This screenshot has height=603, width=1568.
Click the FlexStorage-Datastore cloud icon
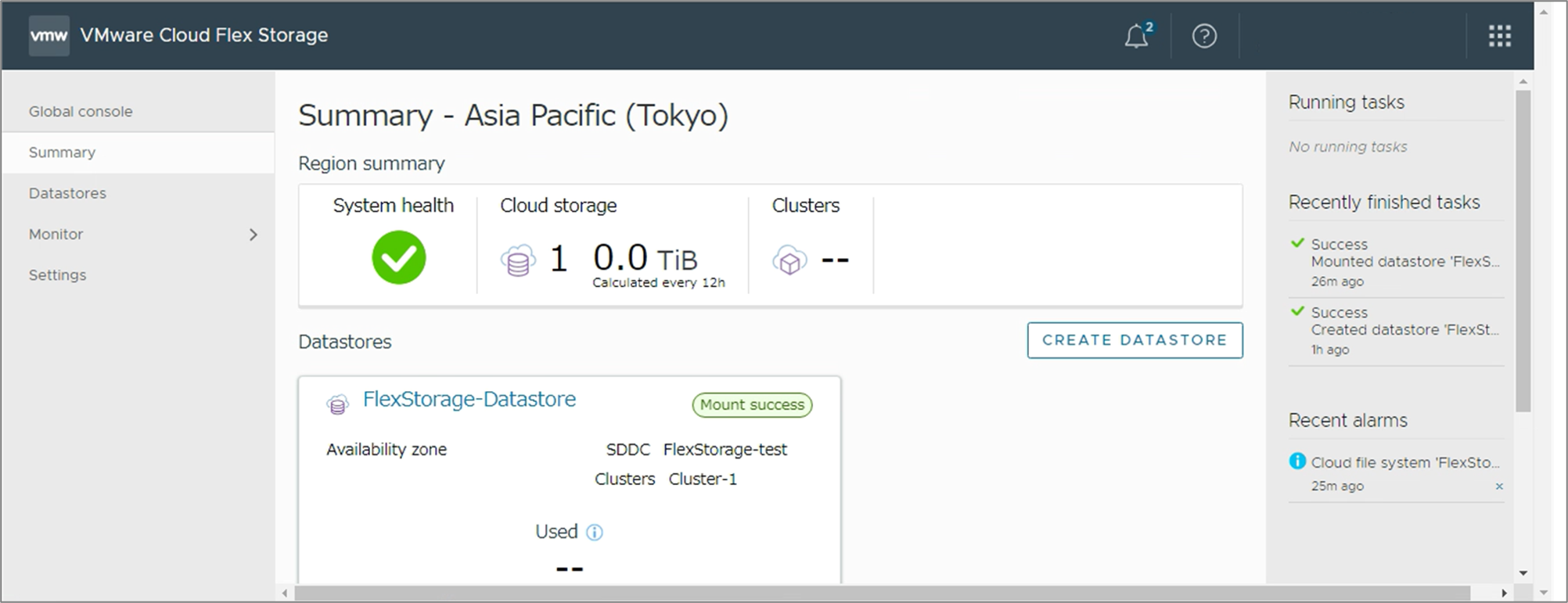coord(337,404)
